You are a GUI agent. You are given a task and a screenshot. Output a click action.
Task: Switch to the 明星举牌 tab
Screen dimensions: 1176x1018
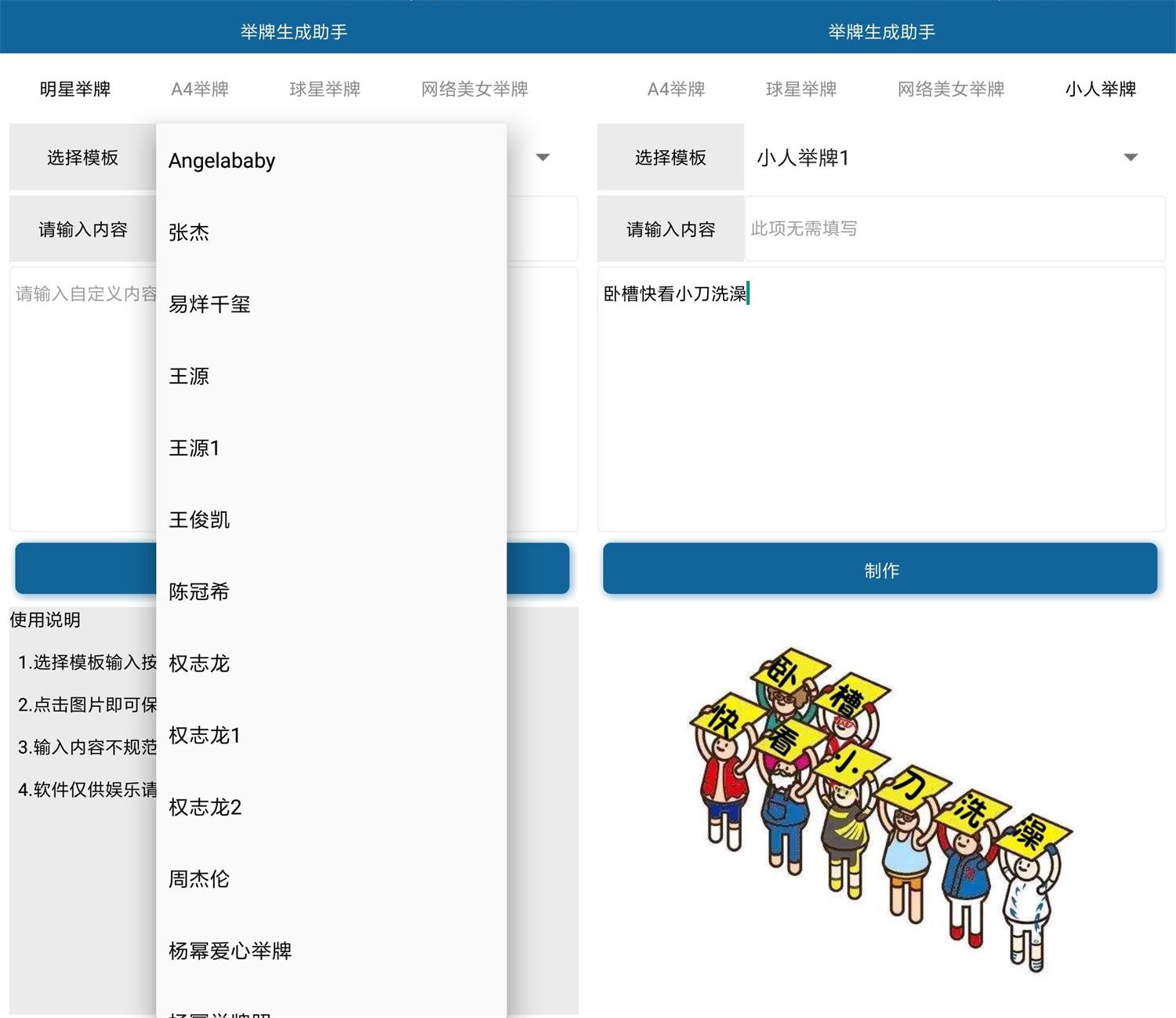point(74,89)
